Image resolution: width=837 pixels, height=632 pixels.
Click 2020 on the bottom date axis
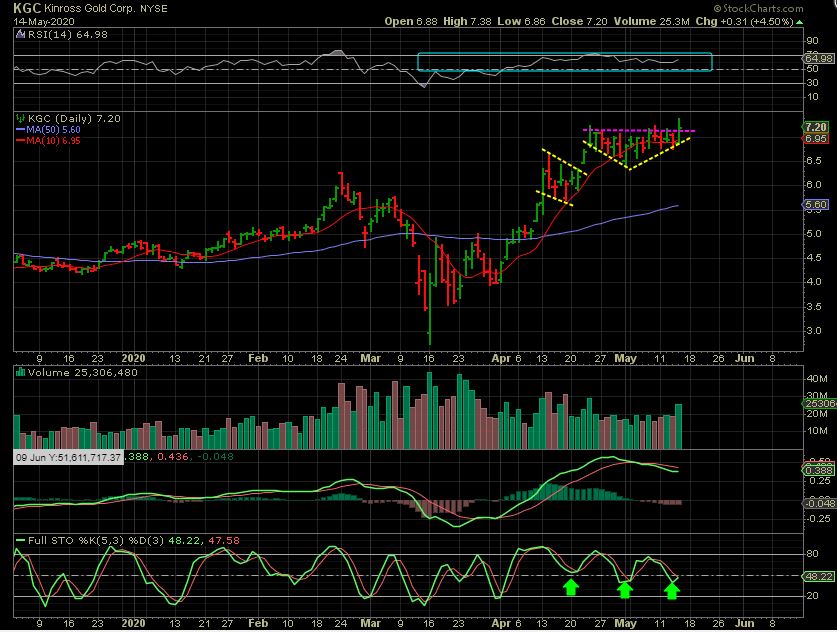point(133,623)
